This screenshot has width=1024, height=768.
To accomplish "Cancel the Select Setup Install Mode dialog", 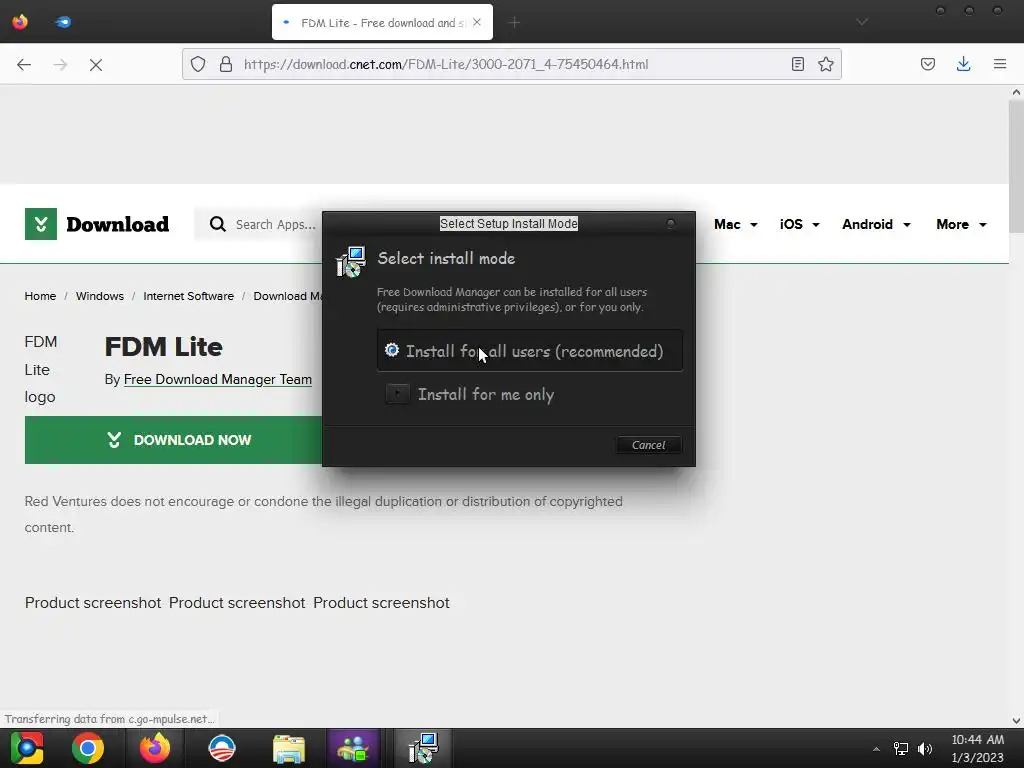I will tap(648, 445).
